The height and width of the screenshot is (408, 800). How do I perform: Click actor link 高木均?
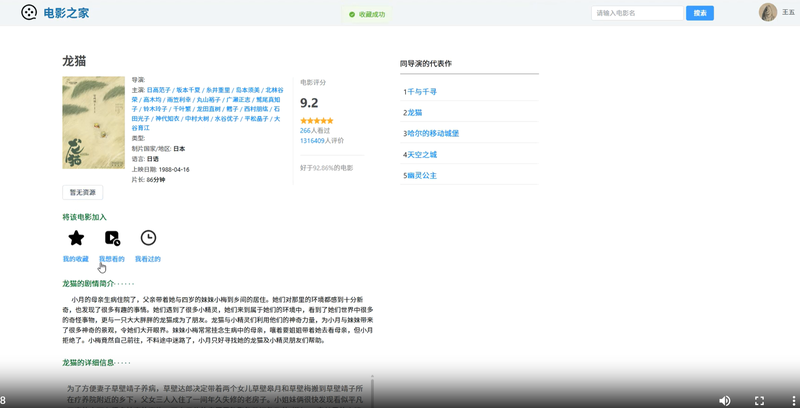(x=152, y=99)
